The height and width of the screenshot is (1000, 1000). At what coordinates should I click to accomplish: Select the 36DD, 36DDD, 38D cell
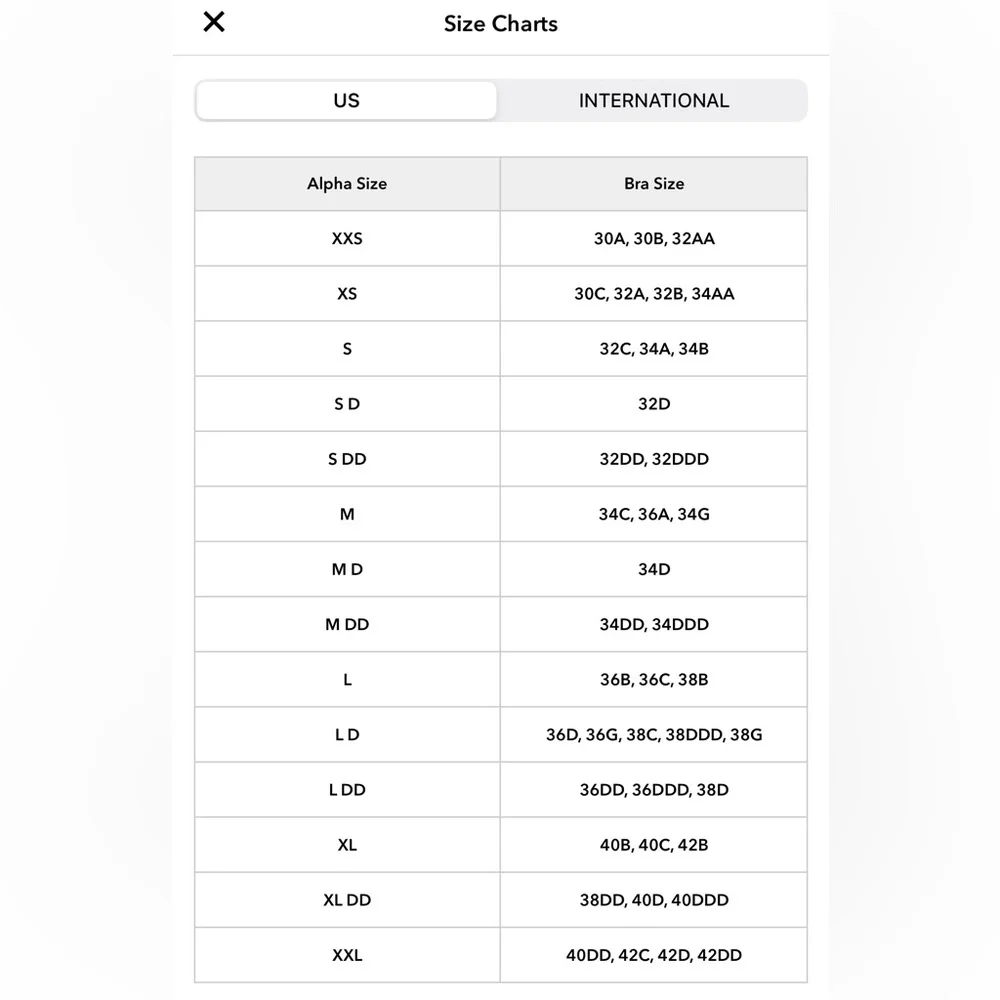pyautogui.click(x=654, y=790)
